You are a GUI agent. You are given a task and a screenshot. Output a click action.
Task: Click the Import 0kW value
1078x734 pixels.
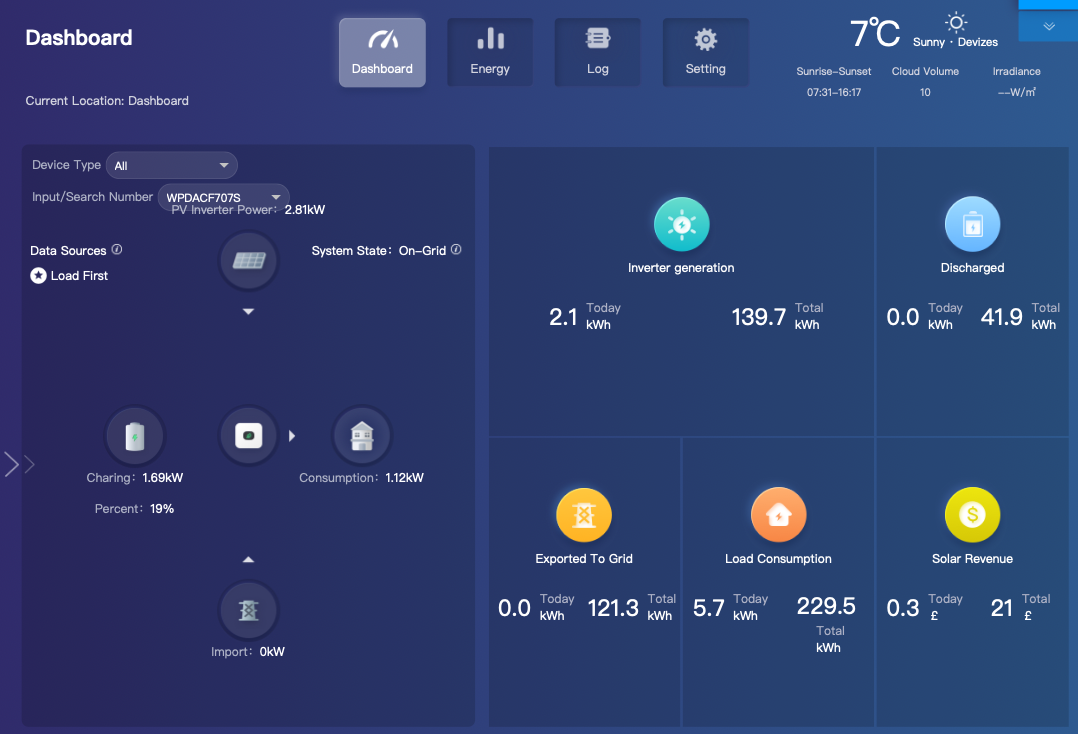tap(272, 652)
